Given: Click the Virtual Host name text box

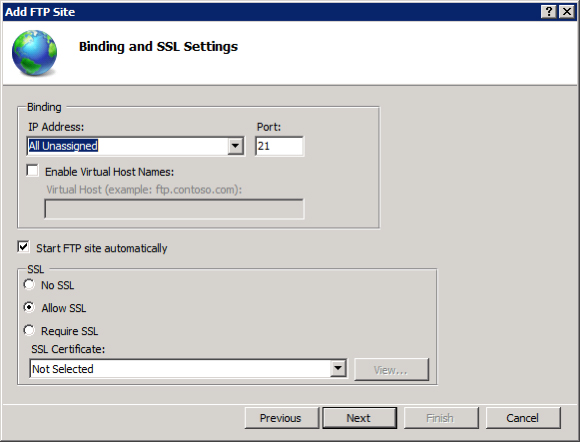Looking at the screenshot, I should pos(174,209).
